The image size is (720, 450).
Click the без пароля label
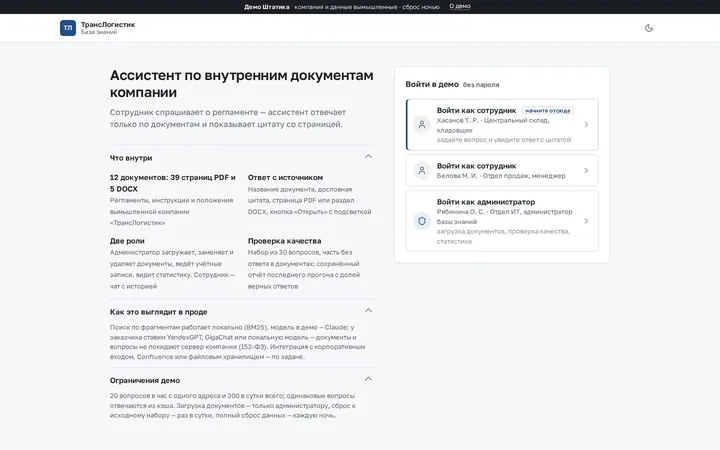[481, 85]
